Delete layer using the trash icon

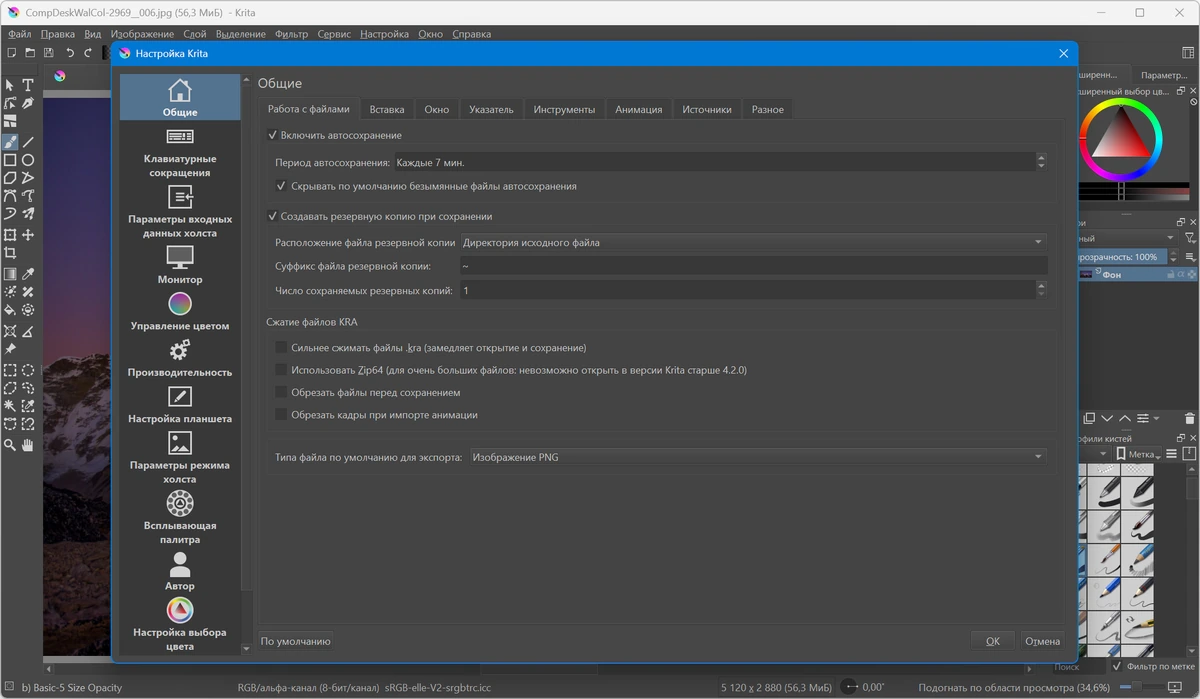coord(1189,418)
